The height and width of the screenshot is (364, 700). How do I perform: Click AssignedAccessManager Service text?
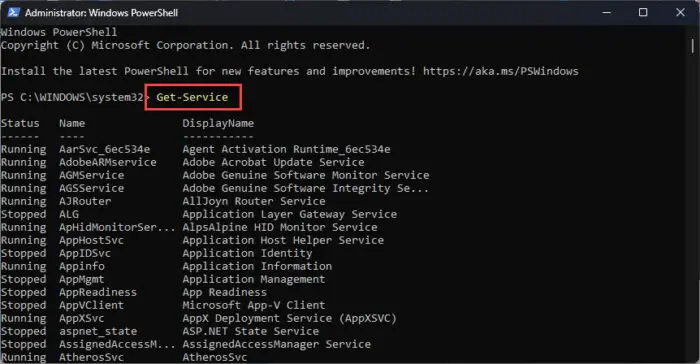276,344
